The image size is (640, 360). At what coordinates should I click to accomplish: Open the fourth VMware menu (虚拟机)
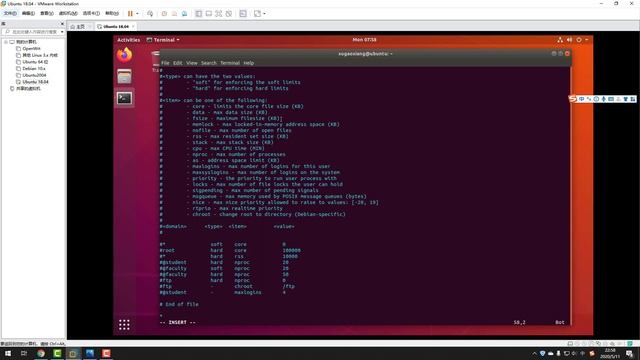click(68, 13)
